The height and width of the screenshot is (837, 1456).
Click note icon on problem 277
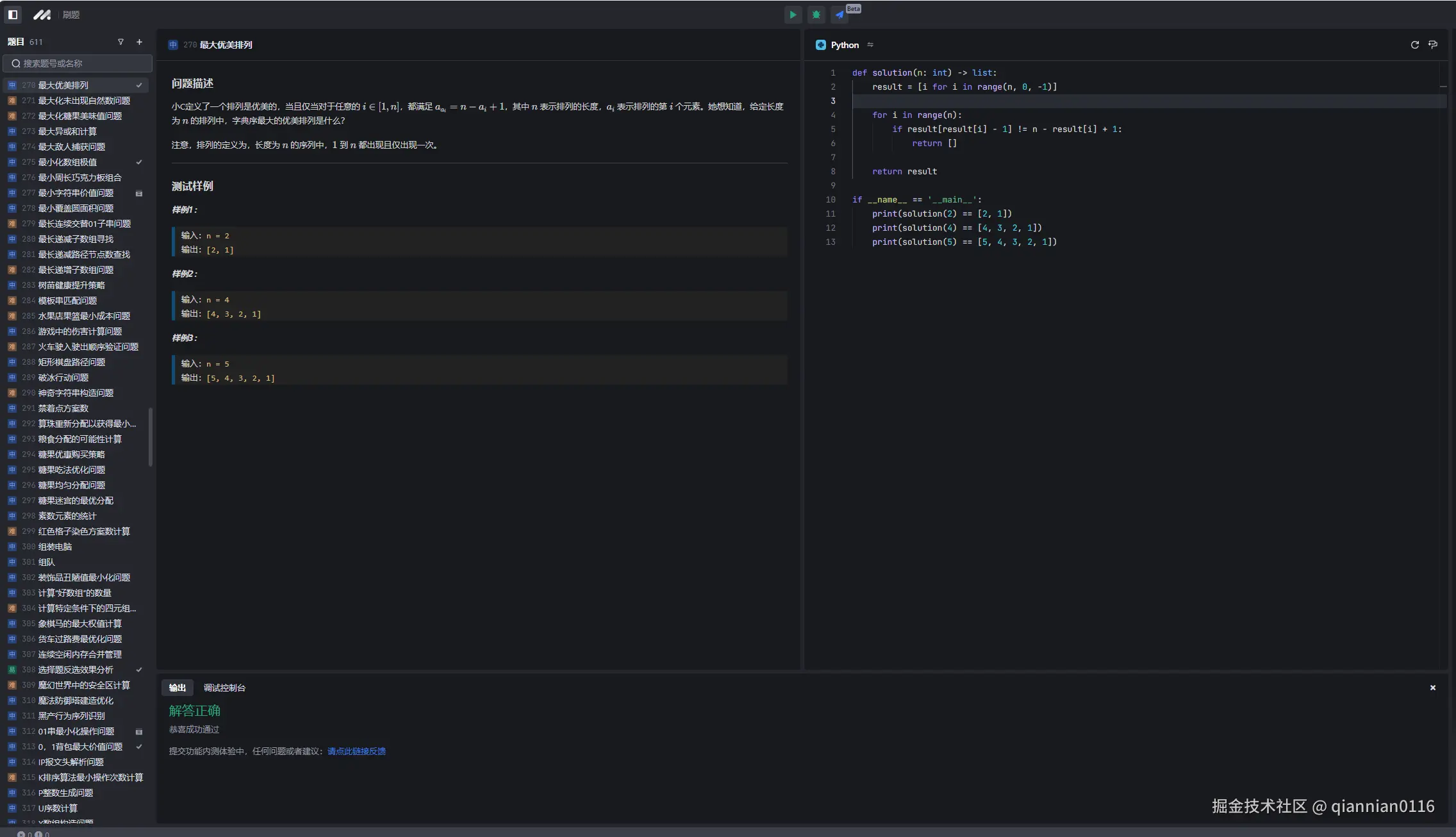(139, 194)
